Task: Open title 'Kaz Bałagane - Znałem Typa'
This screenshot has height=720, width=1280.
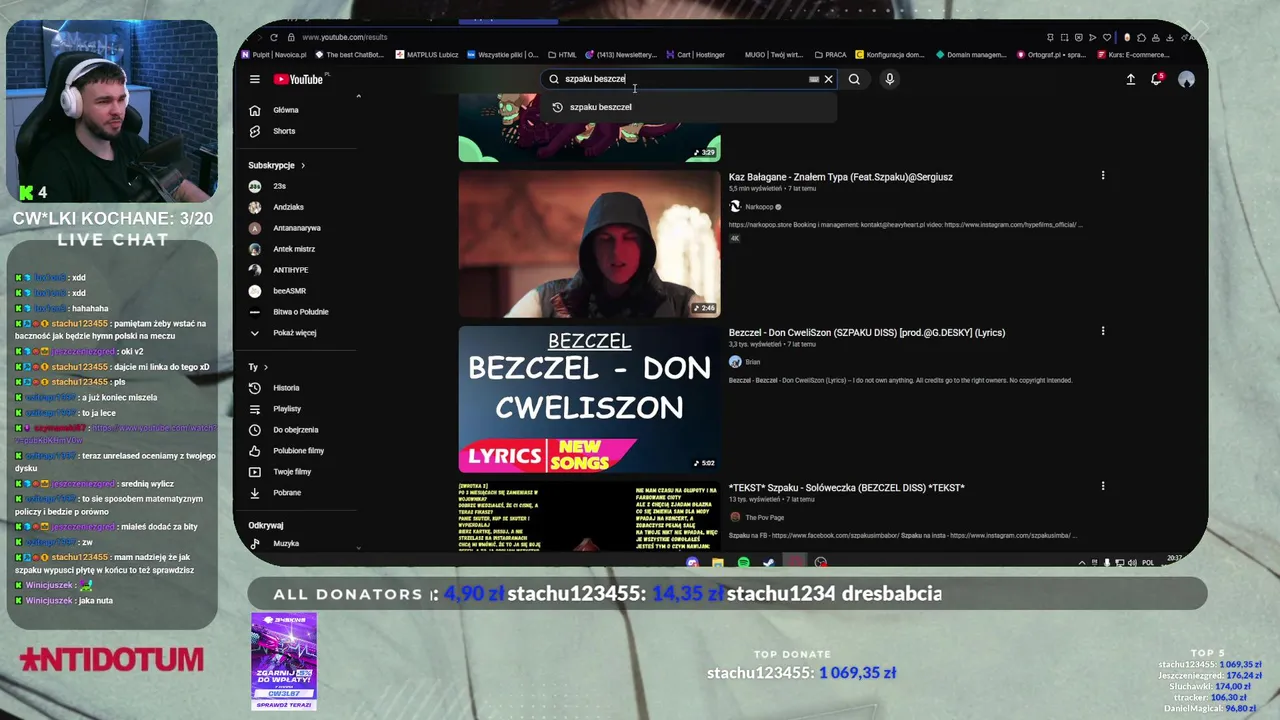Action: [x=840, y=177]
